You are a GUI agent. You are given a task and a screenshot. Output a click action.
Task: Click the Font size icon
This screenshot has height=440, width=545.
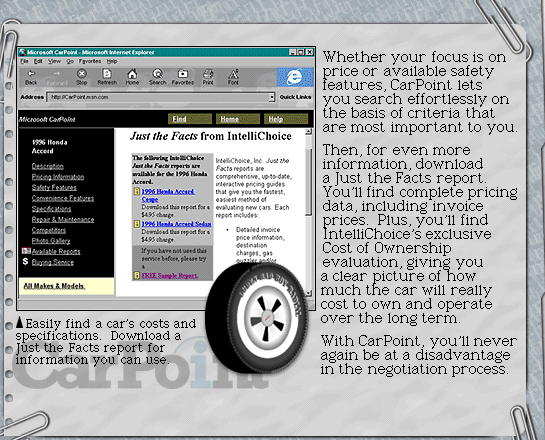coord(233,73)
